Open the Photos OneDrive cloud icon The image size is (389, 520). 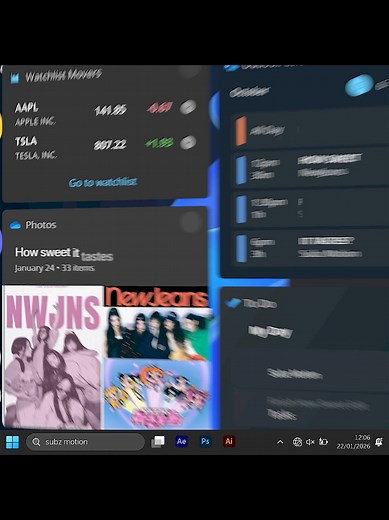15,225
